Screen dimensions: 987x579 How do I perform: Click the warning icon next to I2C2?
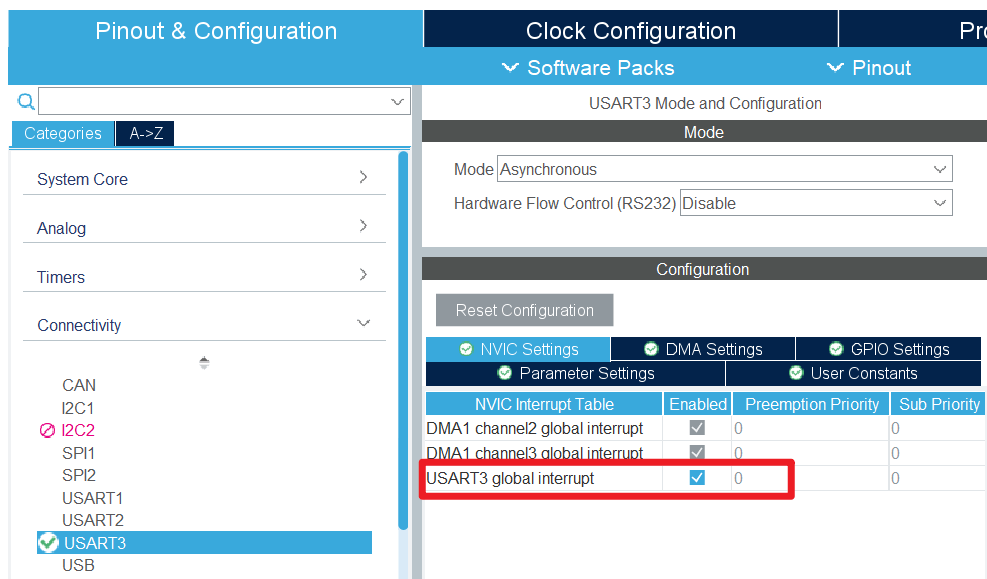click(47, 431)
